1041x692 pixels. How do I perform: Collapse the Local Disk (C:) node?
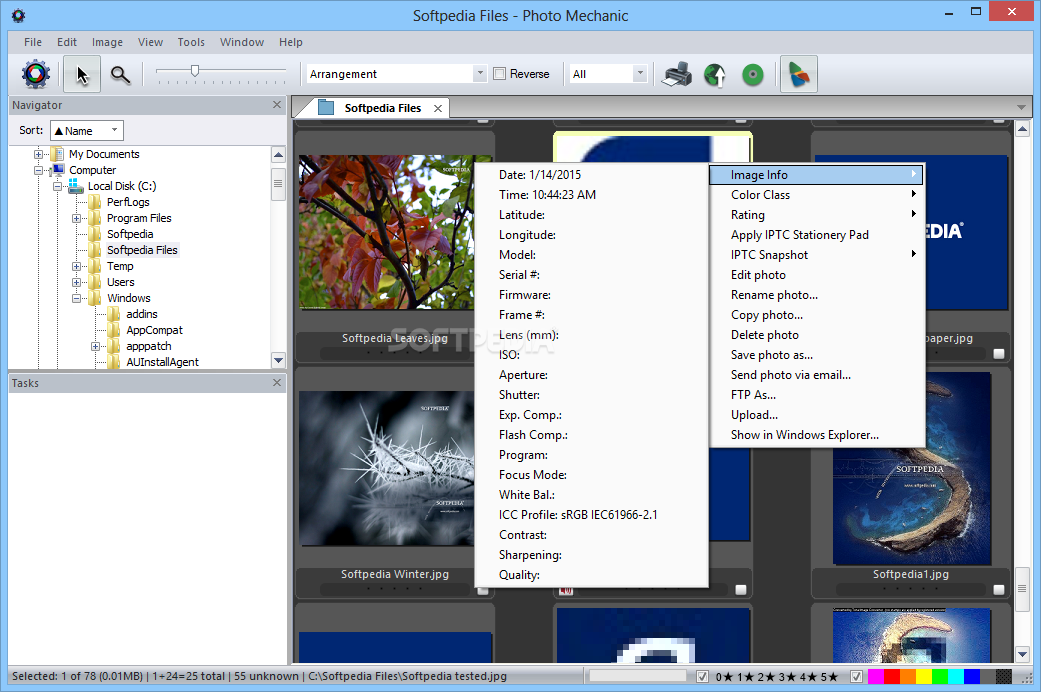pos(58,187)
